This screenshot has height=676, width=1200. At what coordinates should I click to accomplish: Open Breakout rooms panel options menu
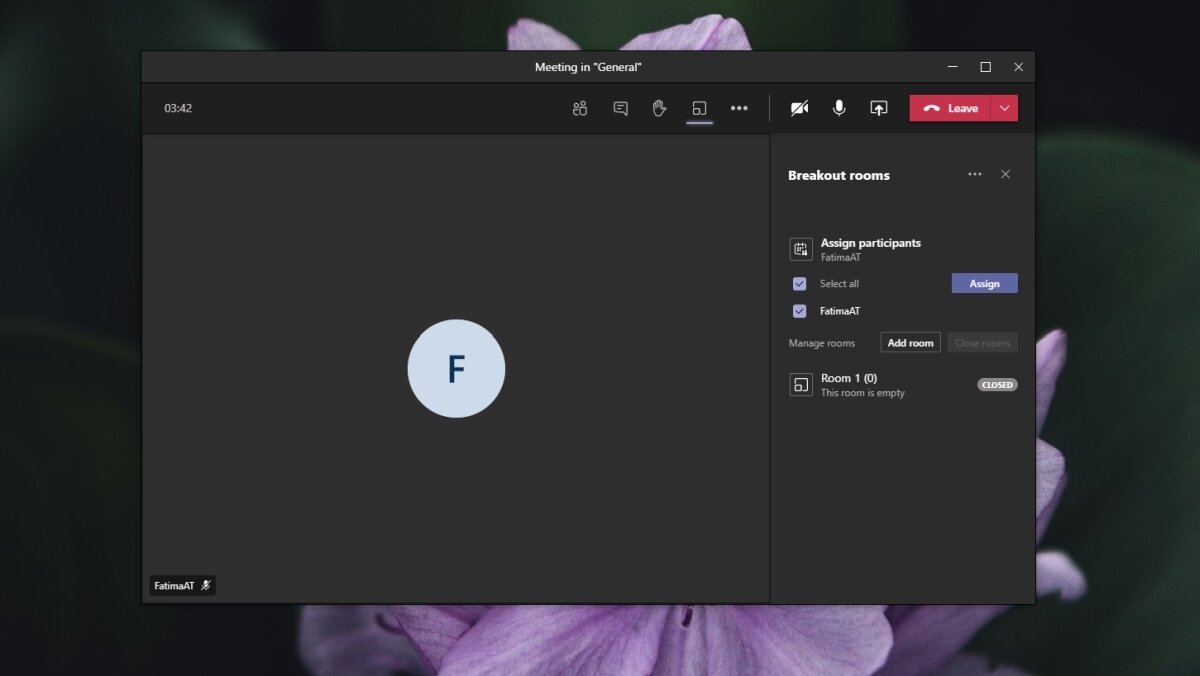click(x=975, y=174)
